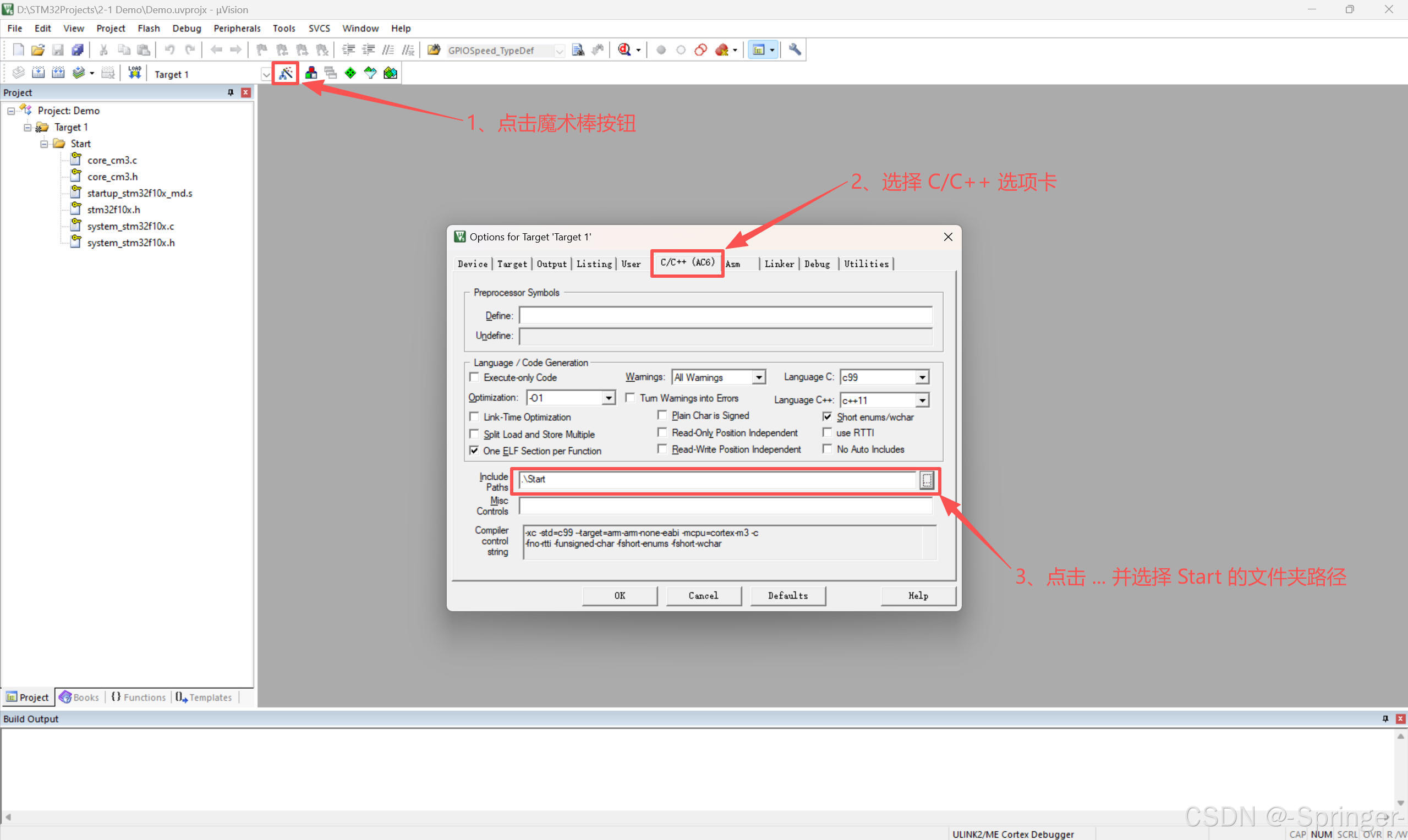Click the File Extensions and Books colored blocks icon
The image size is (1408, 840).
(x=311, y=73)
